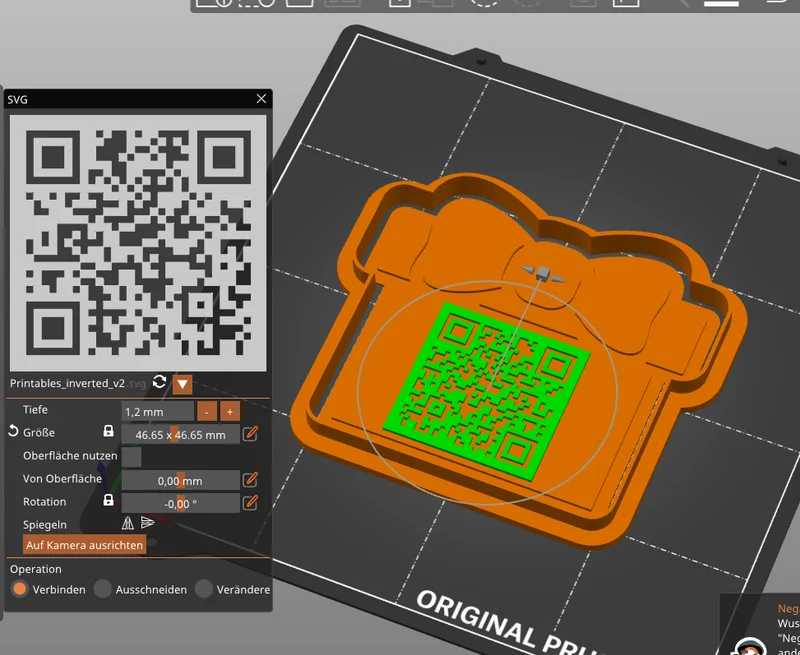800x655 pixels.
Task: Edit Von Oberfläche value with pencil icon
Action: tap(250, 480)
